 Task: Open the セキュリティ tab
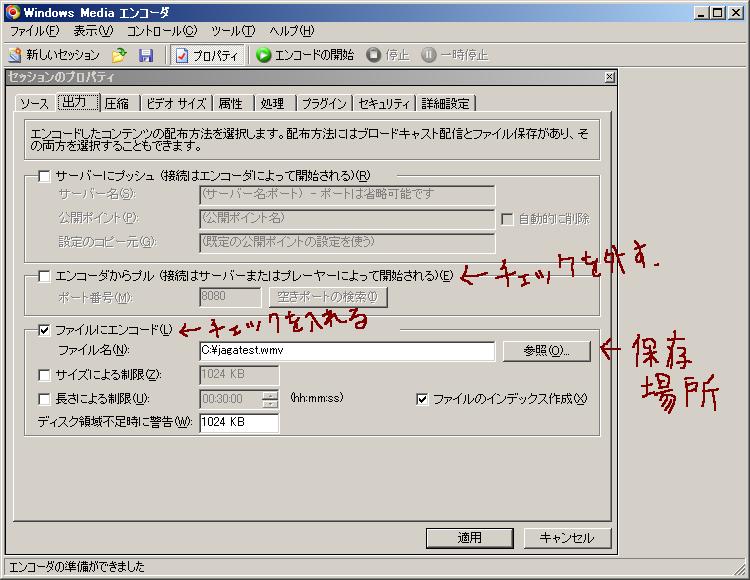pyautogui.click(x=384, y=103)
